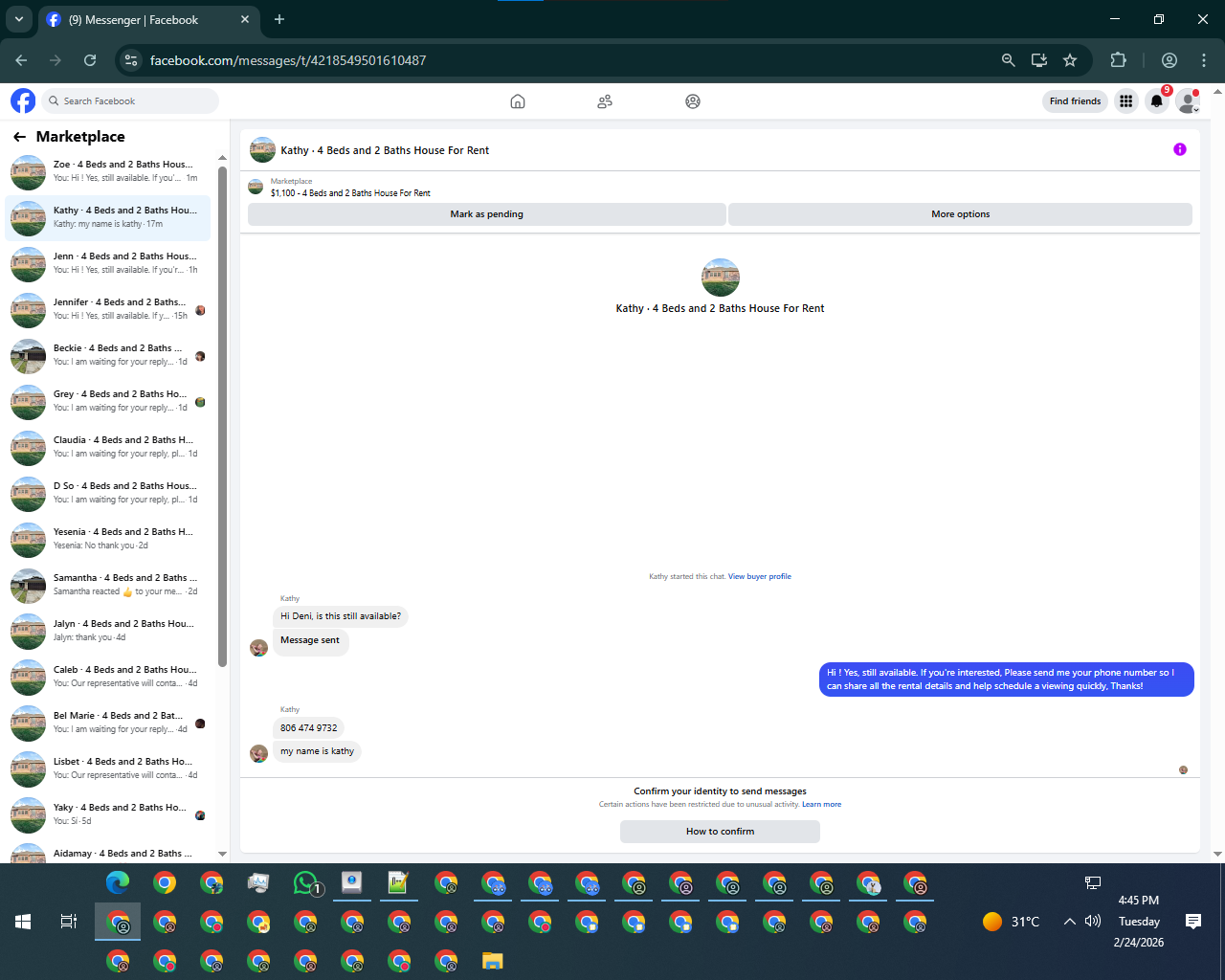This screenshot has width=1225, height=980.
Task: Open the Facebook logo home link
Action: (x=23, y=100)
